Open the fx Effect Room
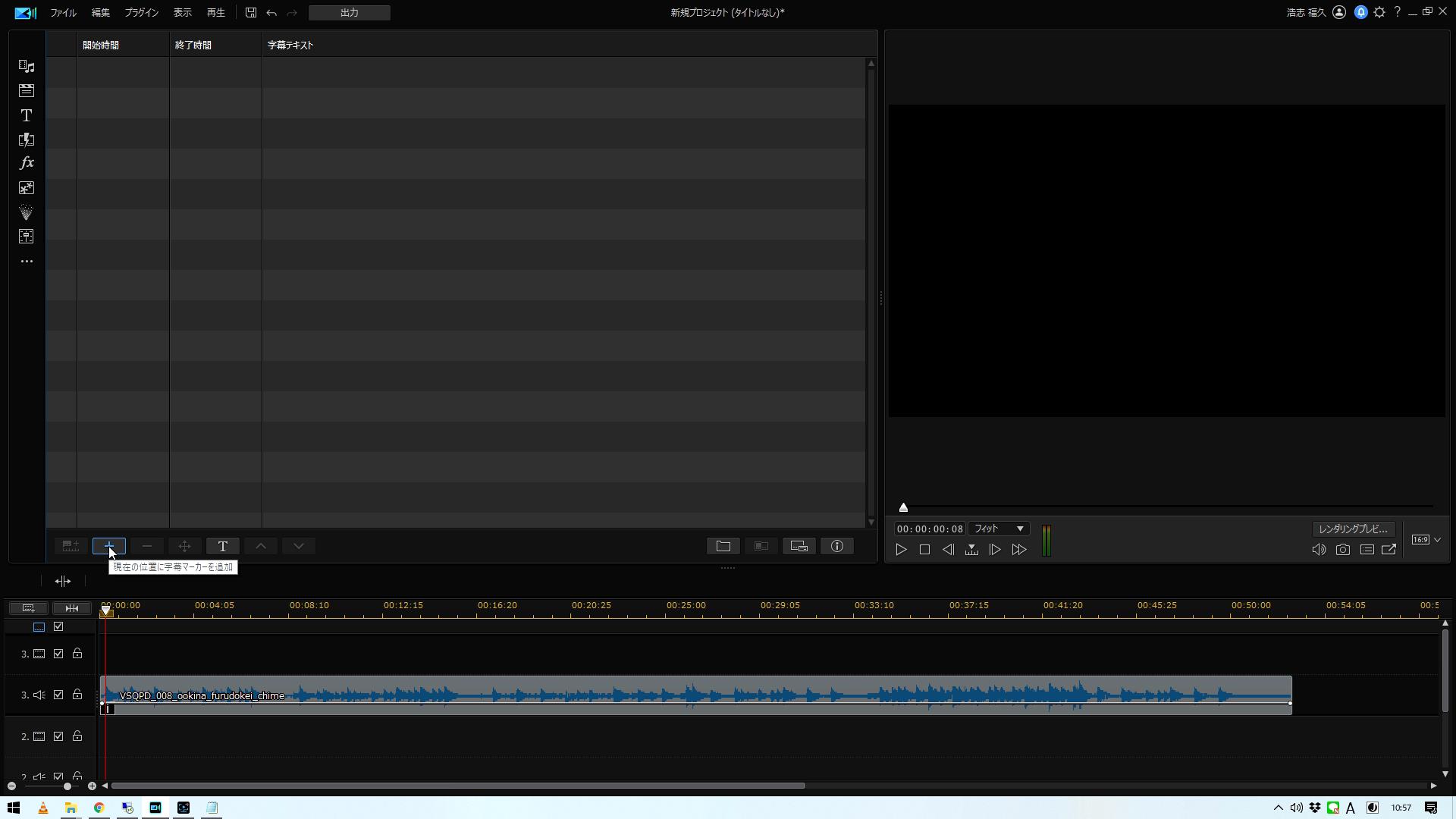The height and width of the screenshot is (819, 1456). click(27, 163)
